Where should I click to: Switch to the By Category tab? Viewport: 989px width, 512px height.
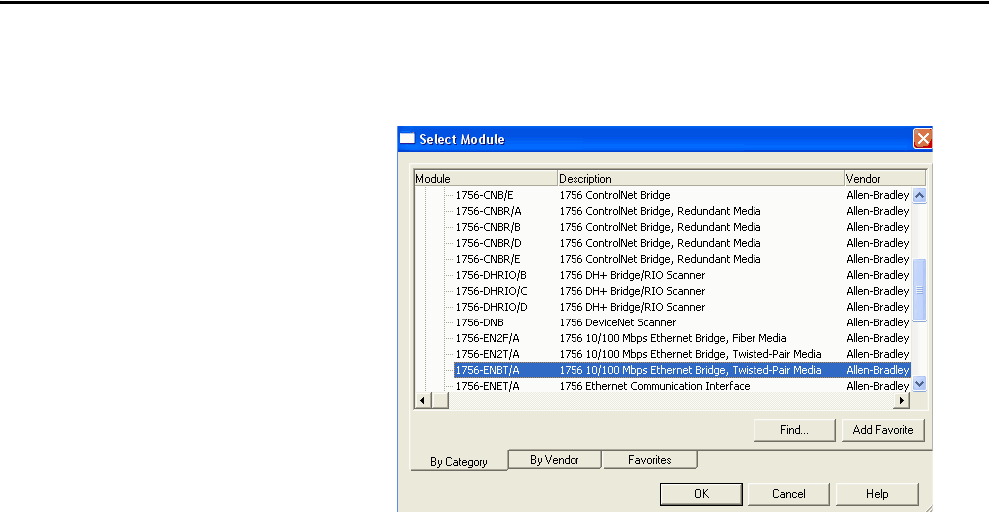(x=459, y=462)
